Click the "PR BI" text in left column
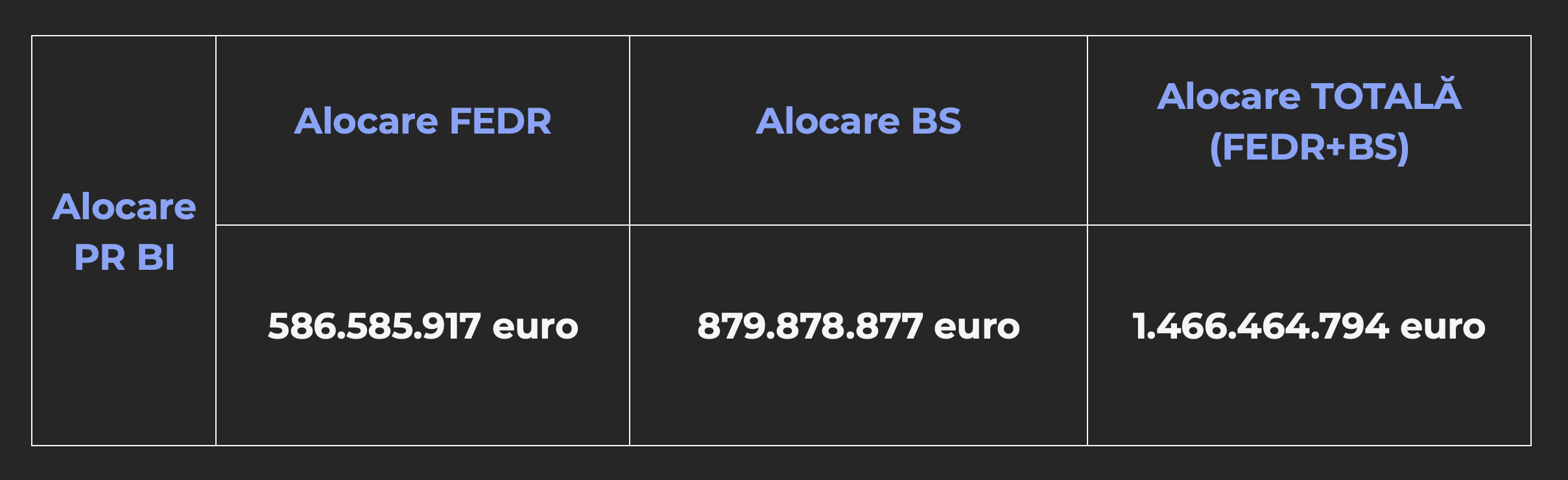The image size is (1568, 480). (x=125, y=258)
